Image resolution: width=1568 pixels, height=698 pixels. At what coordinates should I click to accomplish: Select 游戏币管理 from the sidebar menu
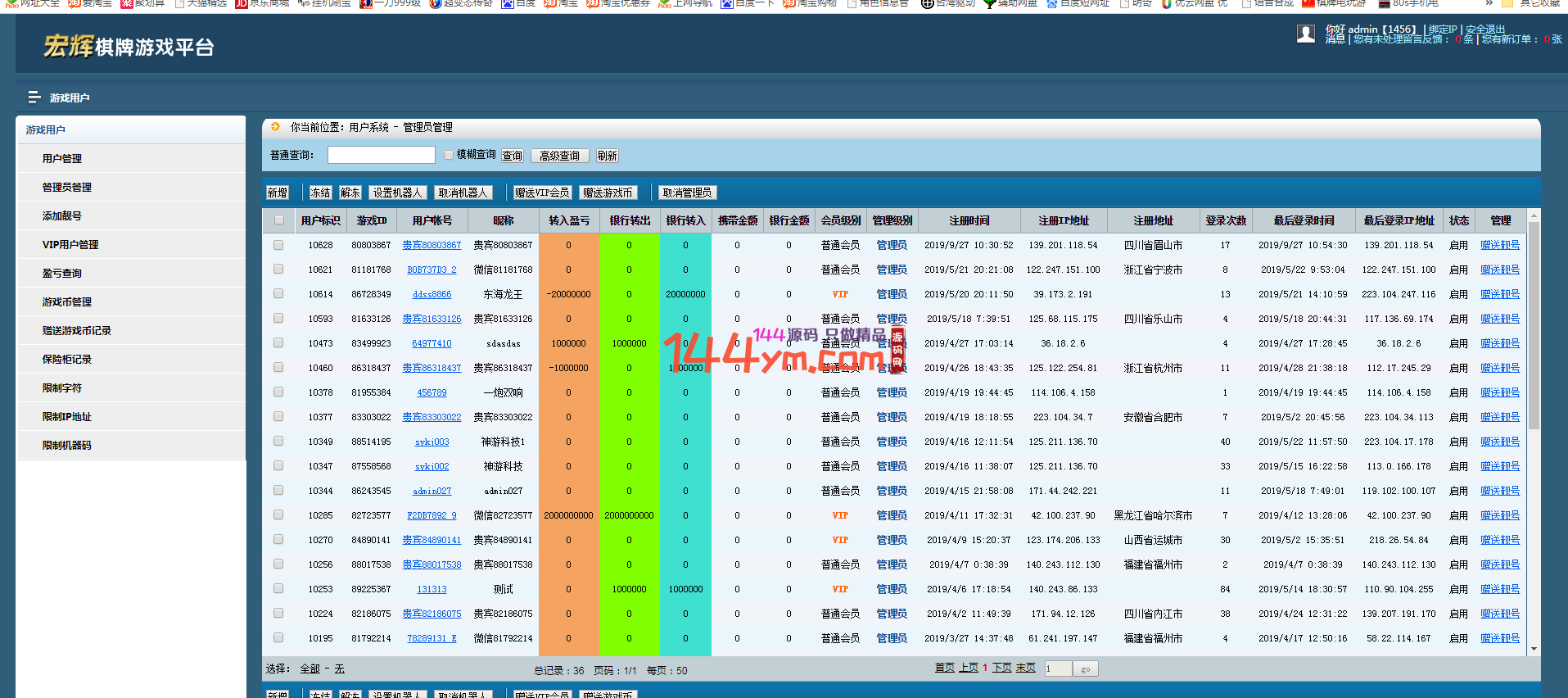click(67, 301)
